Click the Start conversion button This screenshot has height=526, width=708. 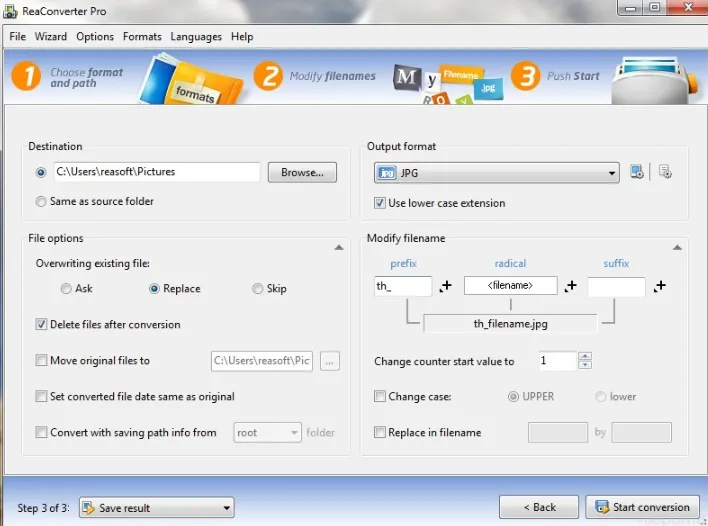click(643, 507)
